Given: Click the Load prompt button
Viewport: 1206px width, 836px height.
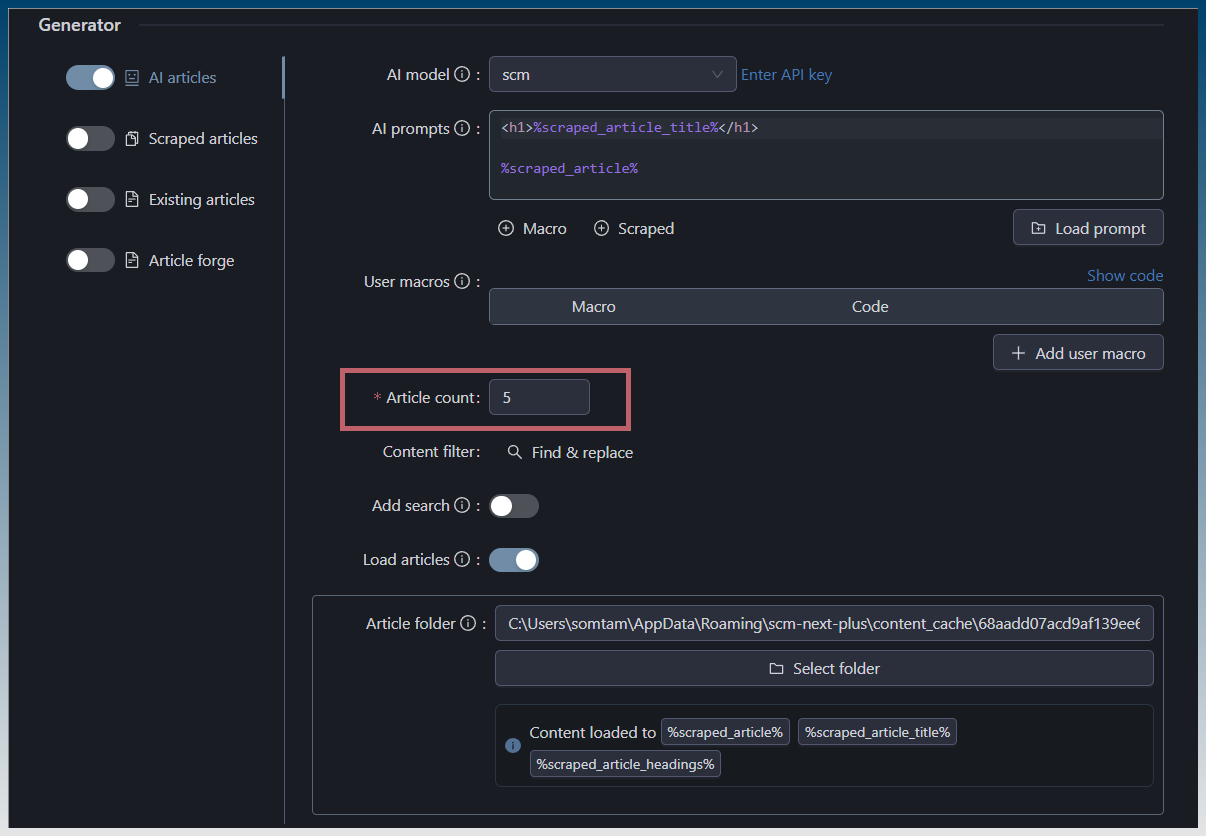Looking at the screenshot, I should tap(1088, 228).
